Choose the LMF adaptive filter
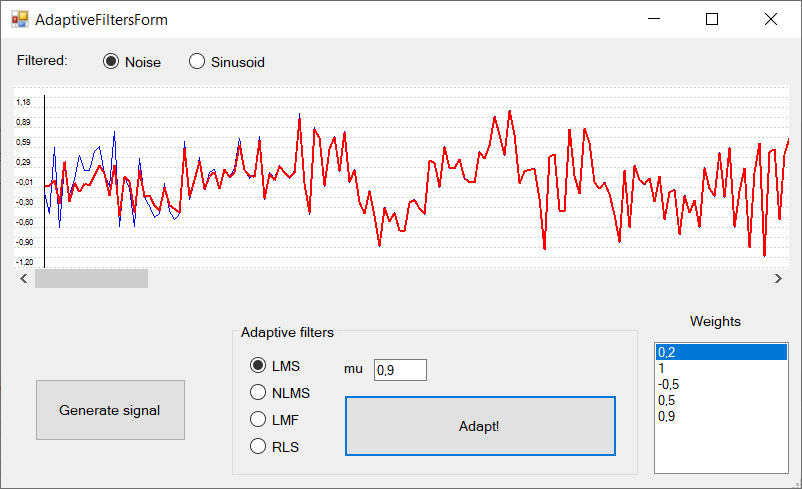 (274, 420)
